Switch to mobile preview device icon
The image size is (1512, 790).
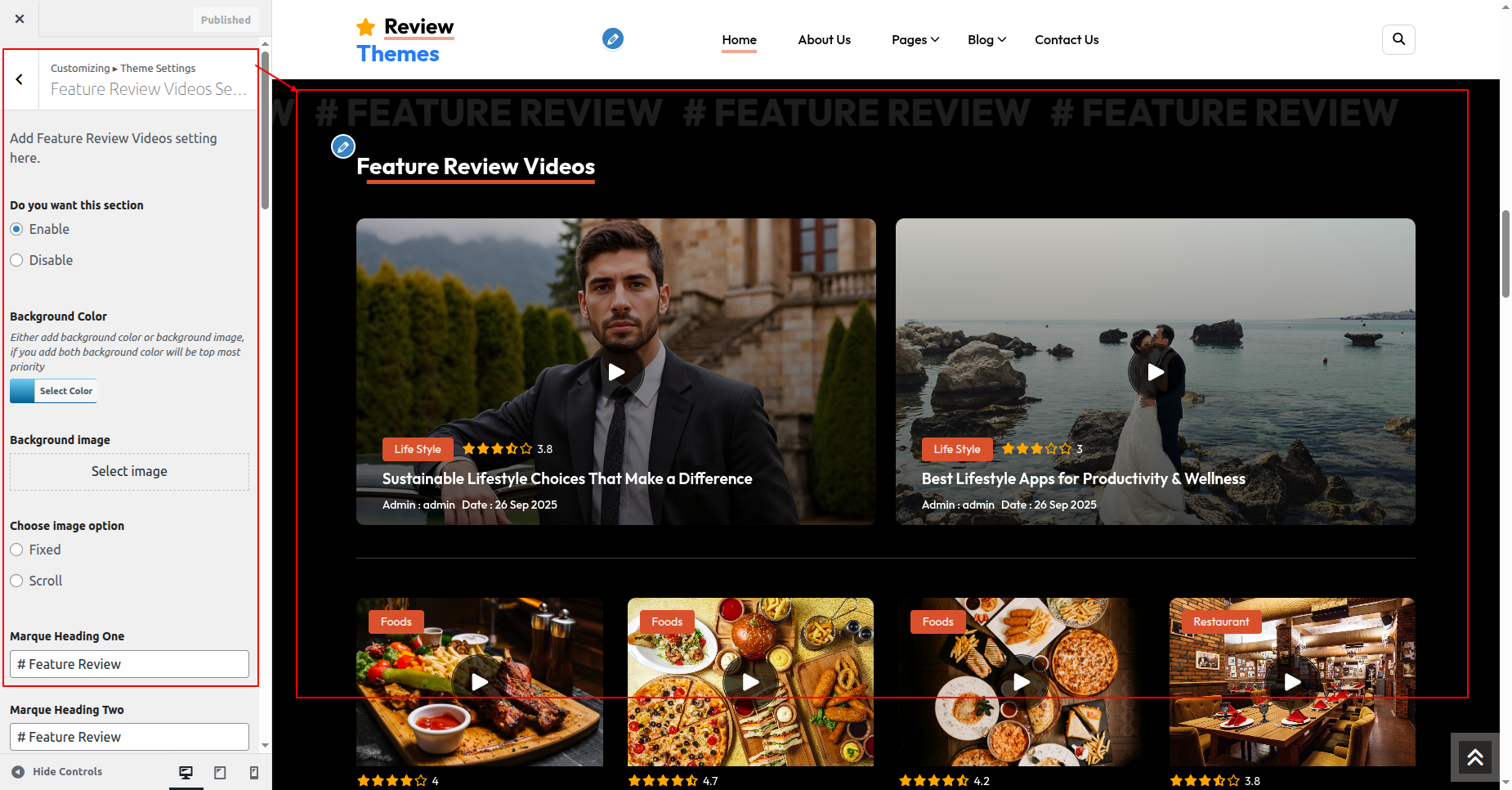pyautogui.click(x=254, y=772)
